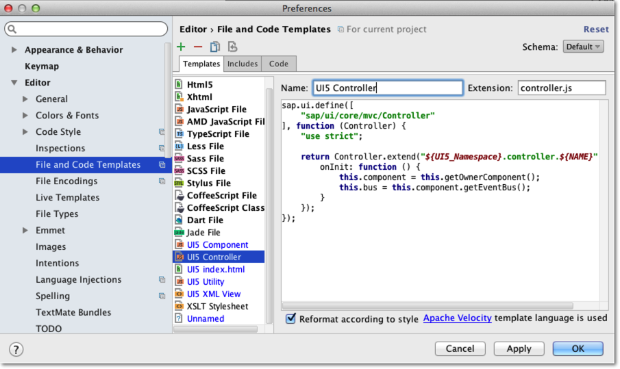Open the Live Templates settings page
The image size is (620, 369).
67,197
